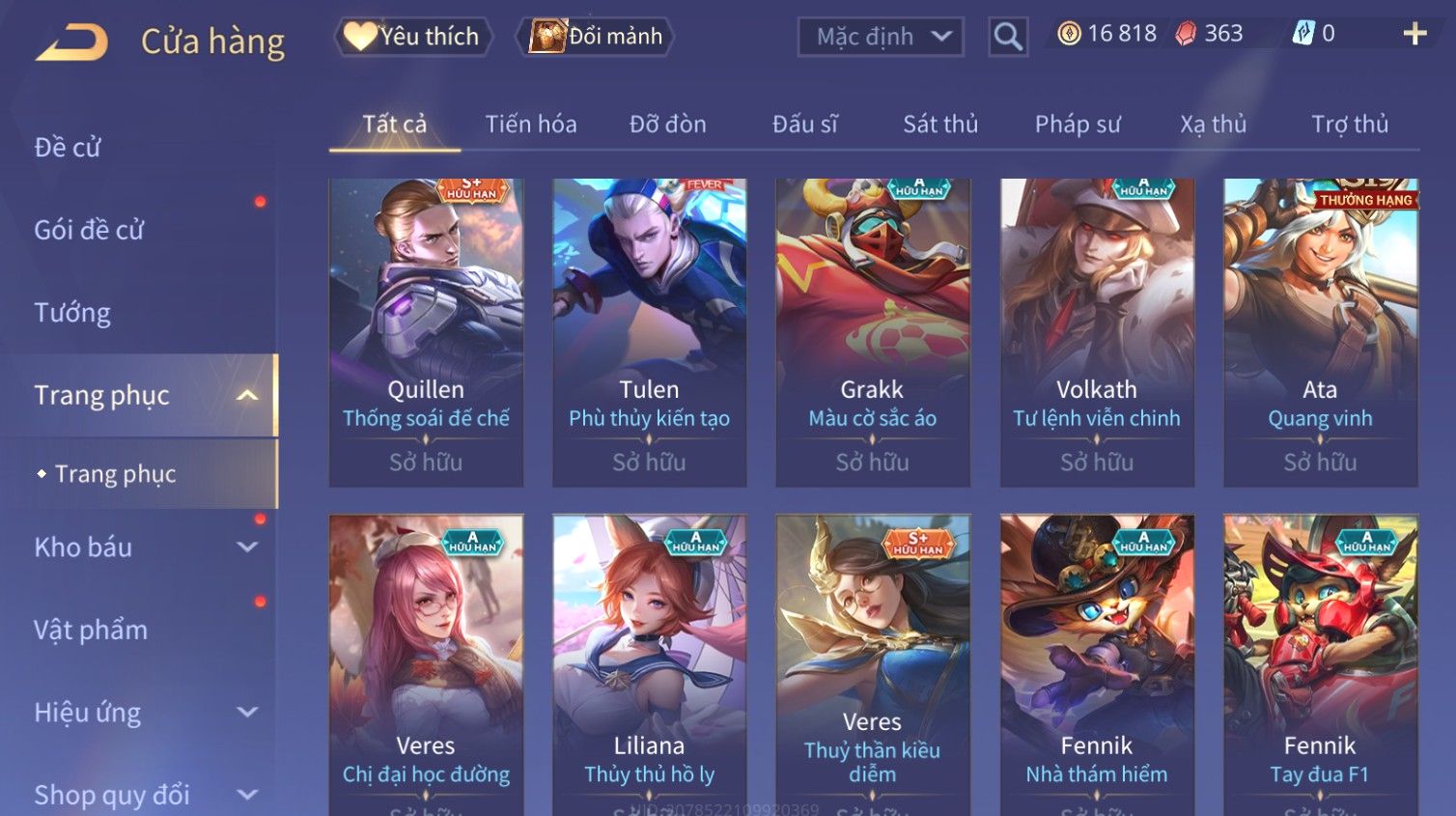Switch to the Sát thủ tab
Viewport: 1456px width, 816px height.
pos(940,125)
